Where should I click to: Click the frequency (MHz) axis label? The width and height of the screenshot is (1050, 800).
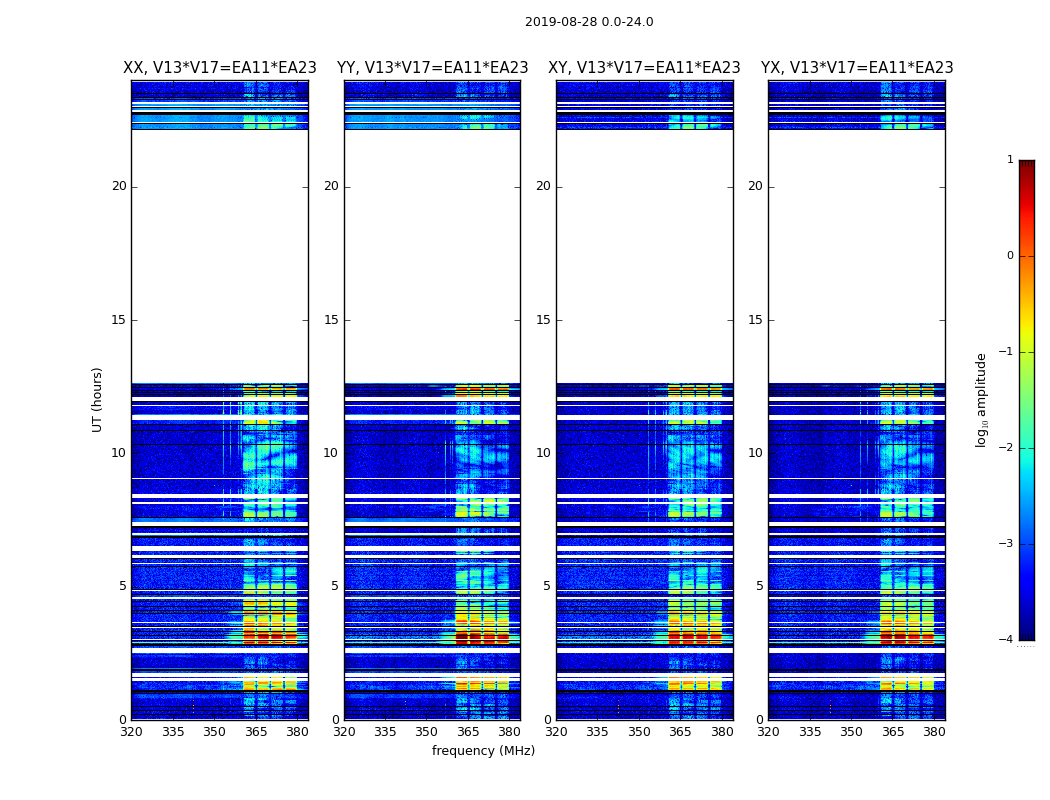tap(483, 751)
